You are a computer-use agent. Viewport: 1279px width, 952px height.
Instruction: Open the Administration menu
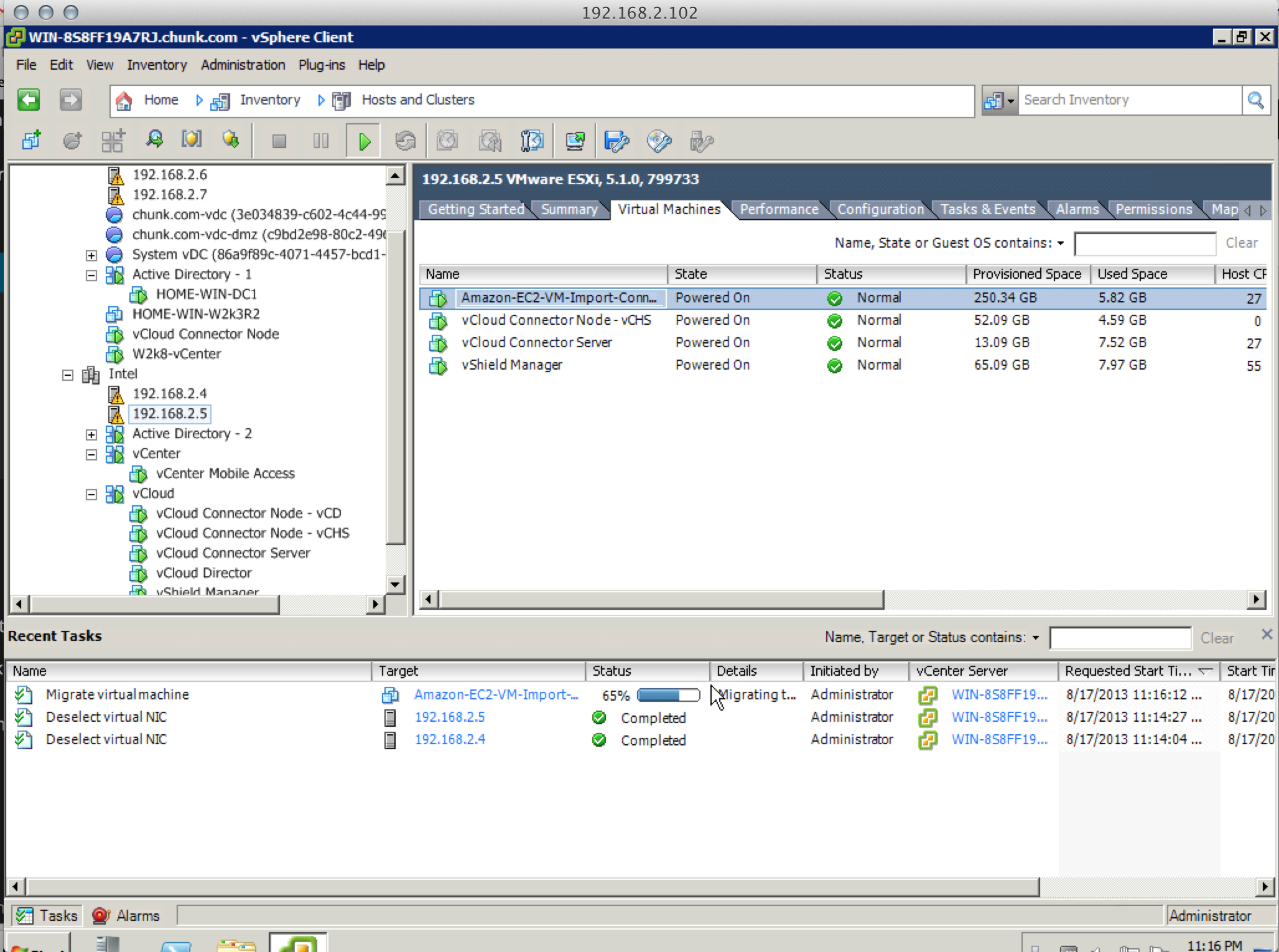(x=243, y=65)
